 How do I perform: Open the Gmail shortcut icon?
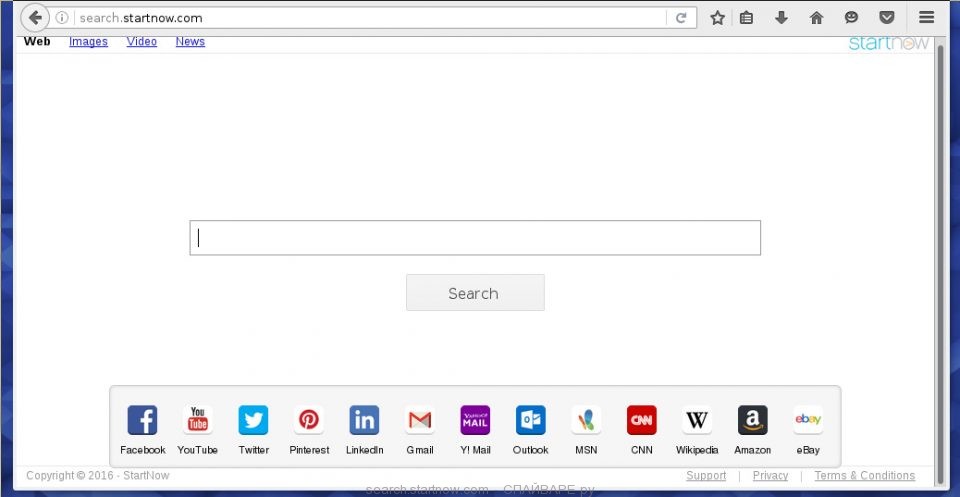(x=420, y=420)
